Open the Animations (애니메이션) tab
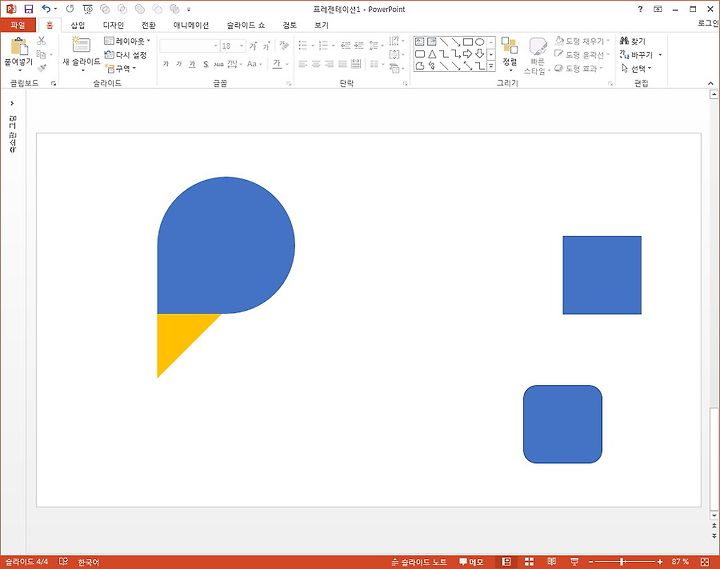Viewport: 720px width, 569px height. pyautogui.click(x=191, y=25)
